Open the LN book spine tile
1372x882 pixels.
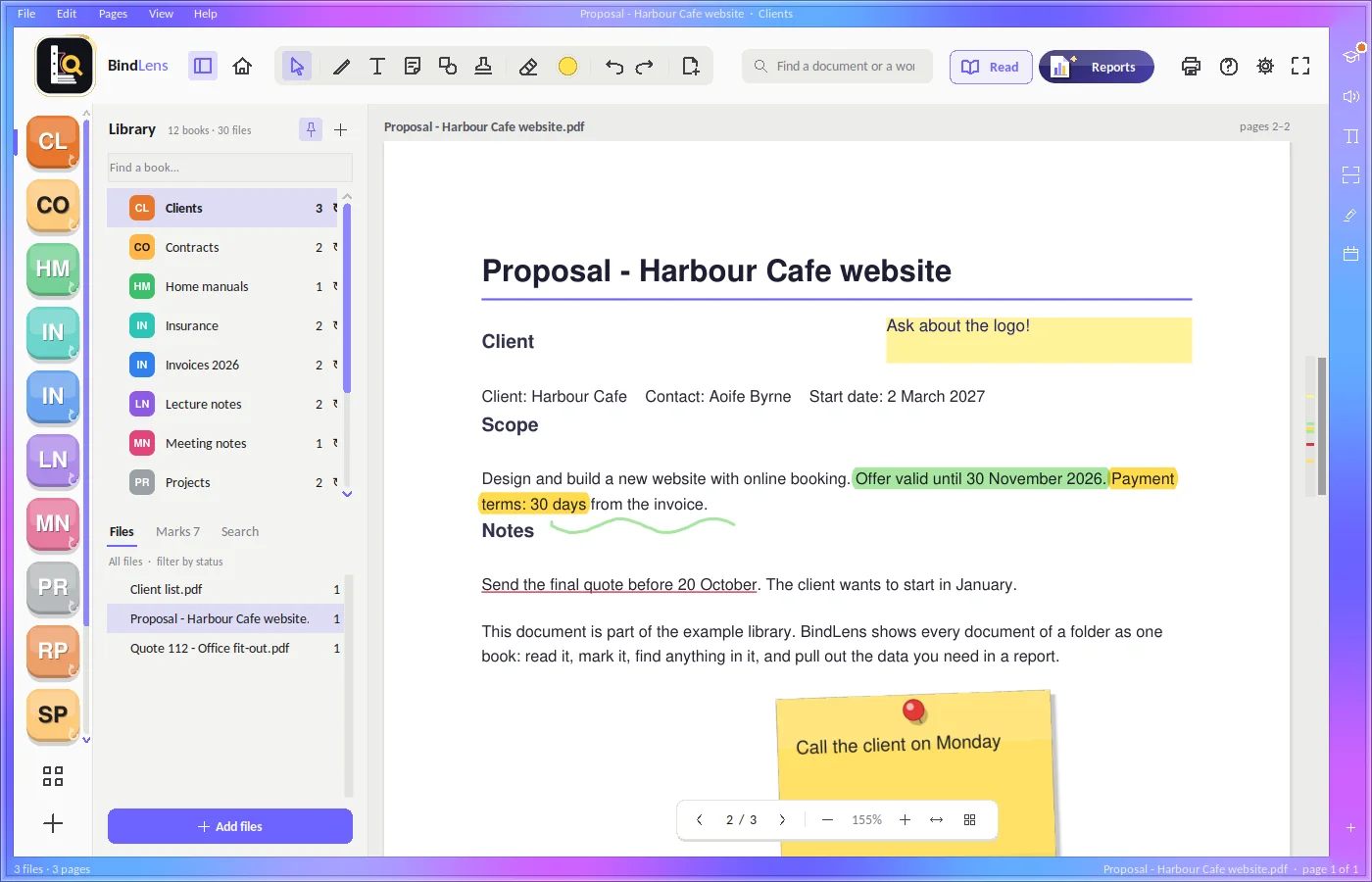click(53, 461)
